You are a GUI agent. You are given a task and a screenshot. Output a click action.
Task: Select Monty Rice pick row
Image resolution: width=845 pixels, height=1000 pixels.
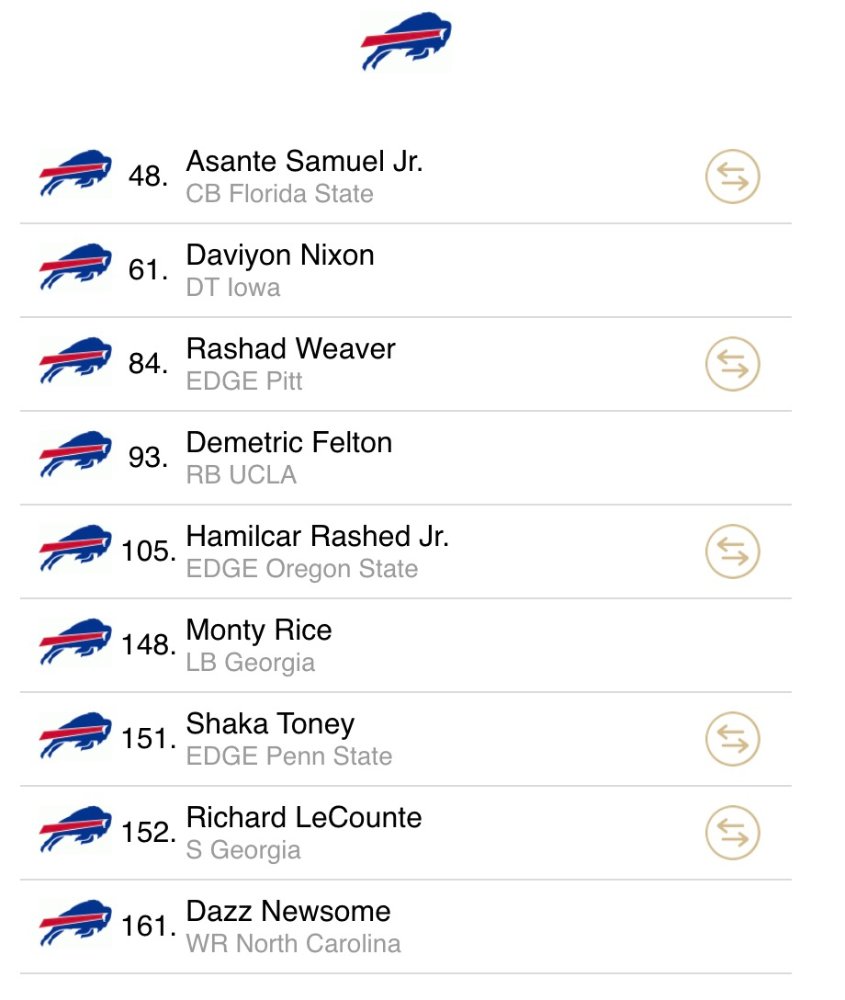[x=406, y=645]
